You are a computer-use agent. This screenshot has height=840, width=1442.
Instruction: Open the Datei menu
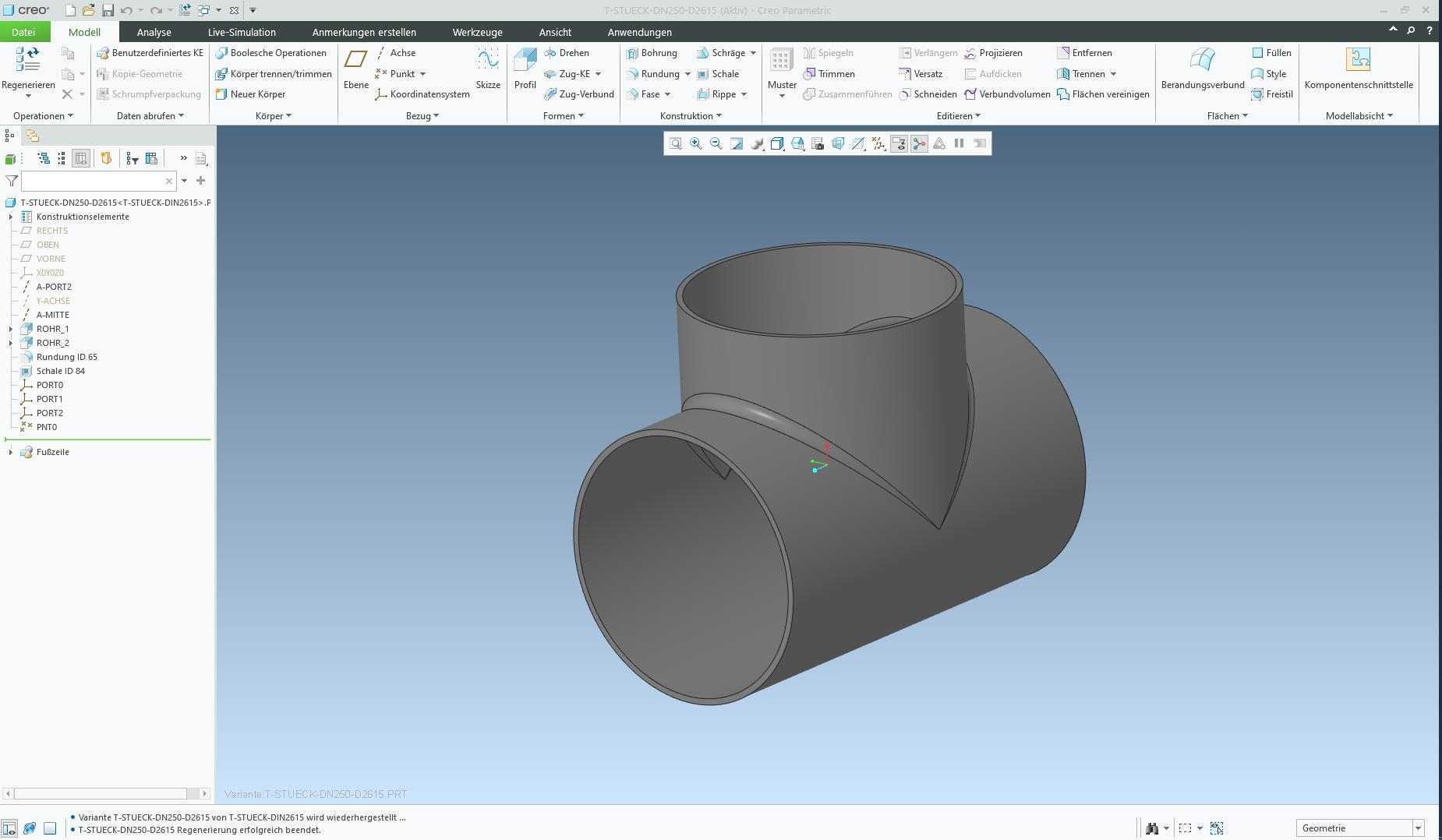[x=23, y=32]
